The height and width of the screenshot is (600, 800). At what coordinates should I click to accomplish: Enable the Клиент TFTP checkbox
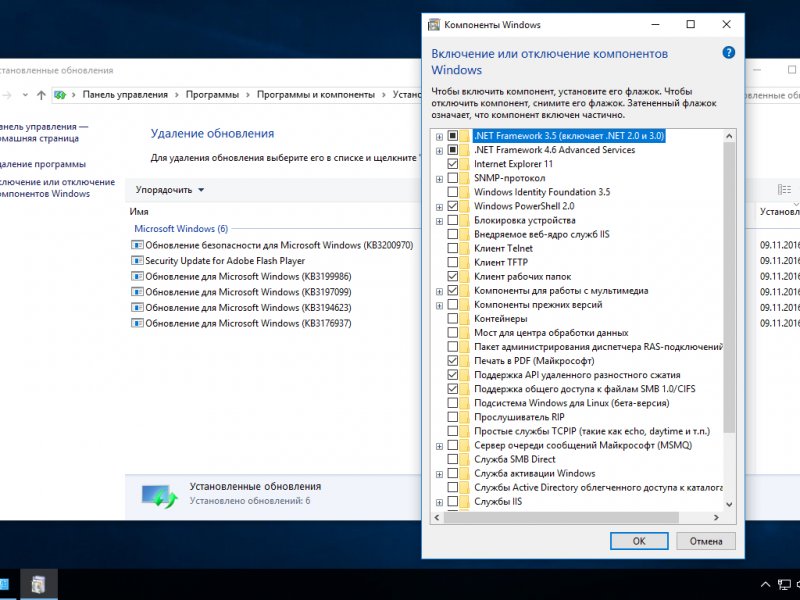coord(453,262)
